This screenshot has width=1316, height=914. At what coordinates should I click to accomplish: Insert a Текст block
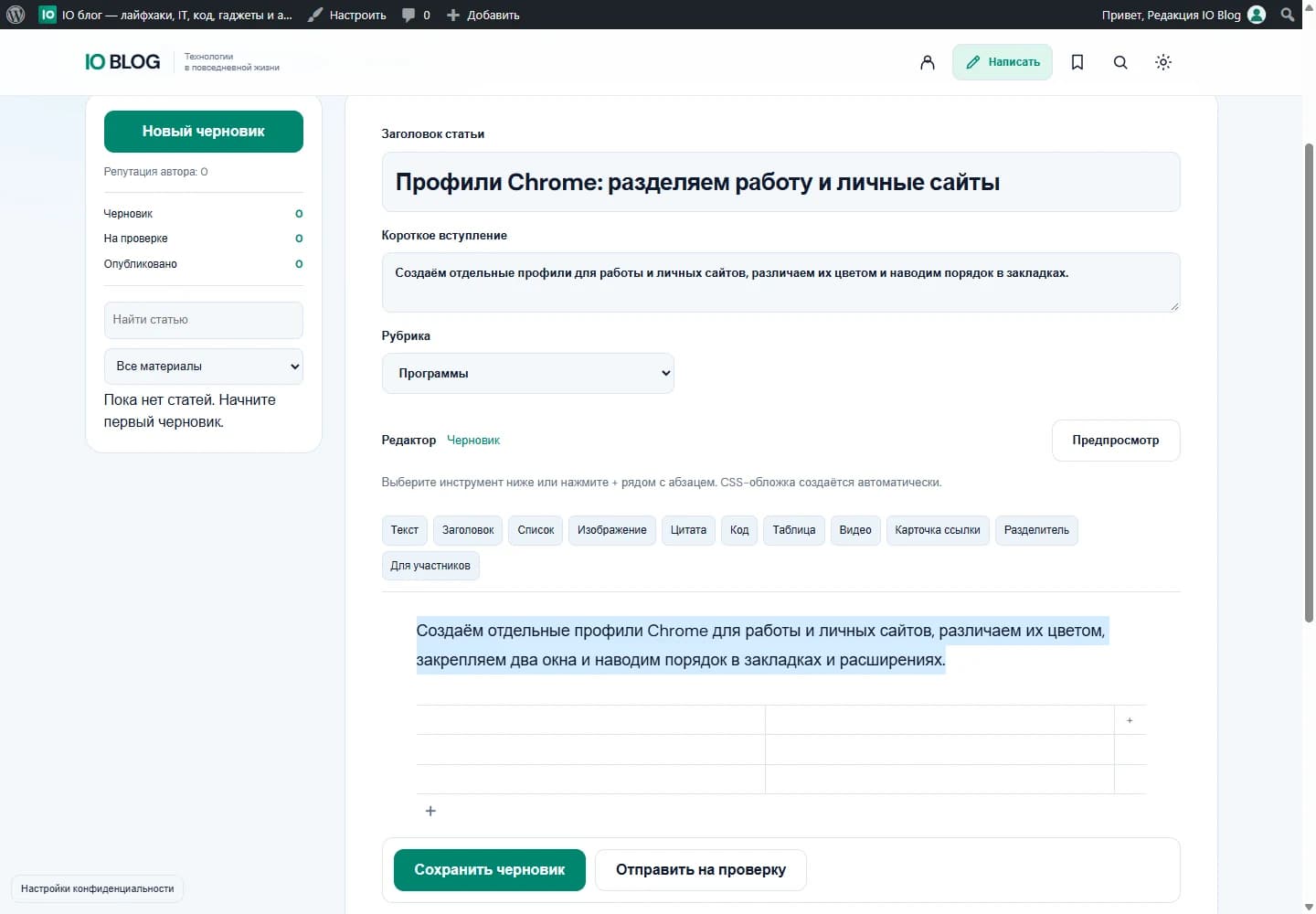(405, 530)
